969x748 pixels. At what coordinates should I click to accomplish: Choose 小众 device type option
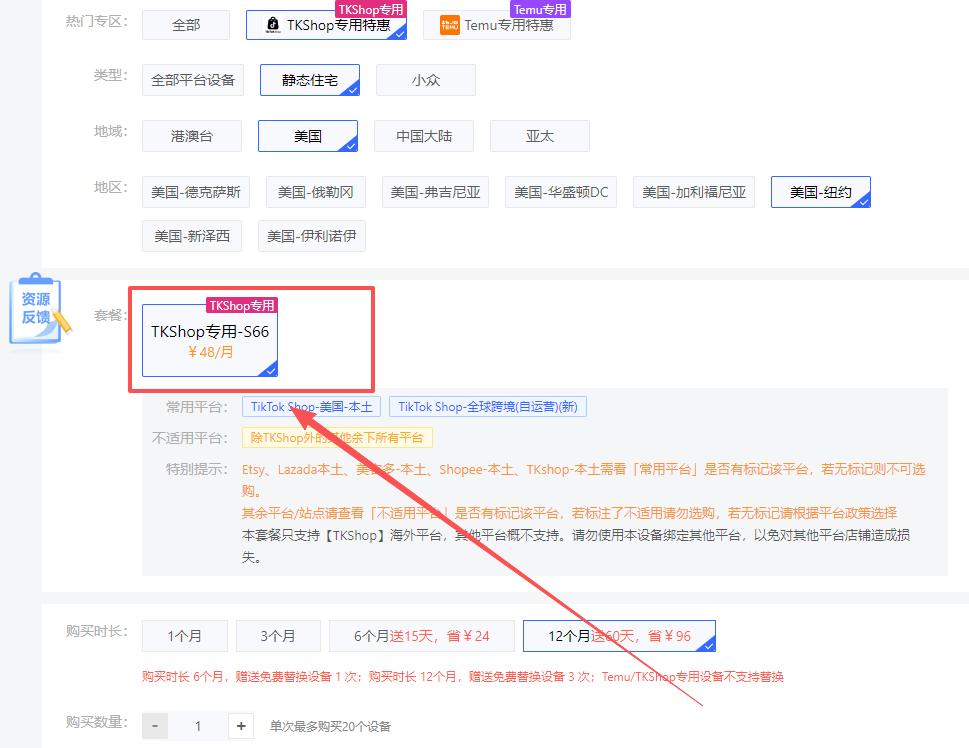(426, 81)
